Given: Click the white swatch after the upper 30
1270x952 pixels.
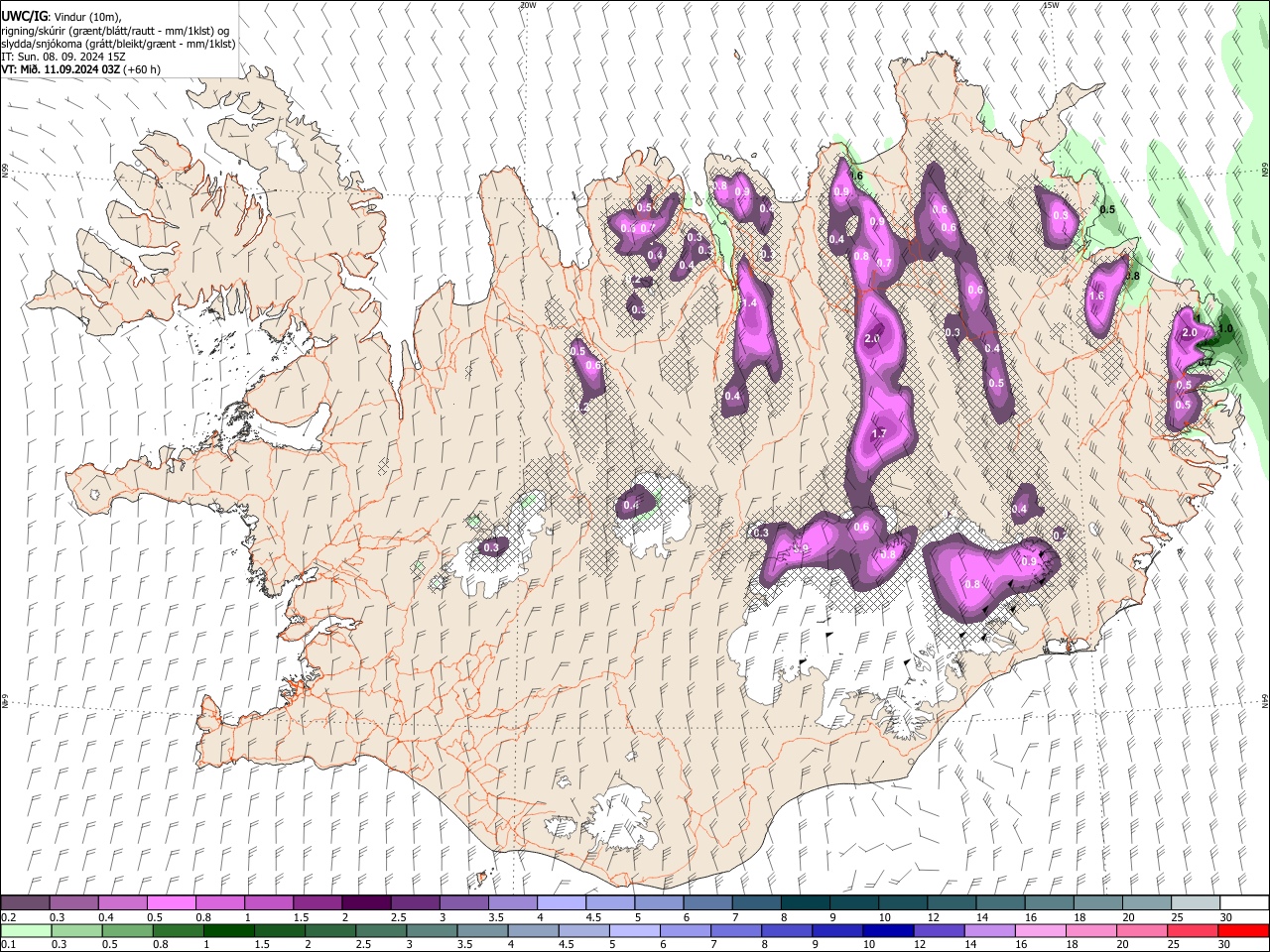Looking at the screenshot, I should pos(1244,903).
